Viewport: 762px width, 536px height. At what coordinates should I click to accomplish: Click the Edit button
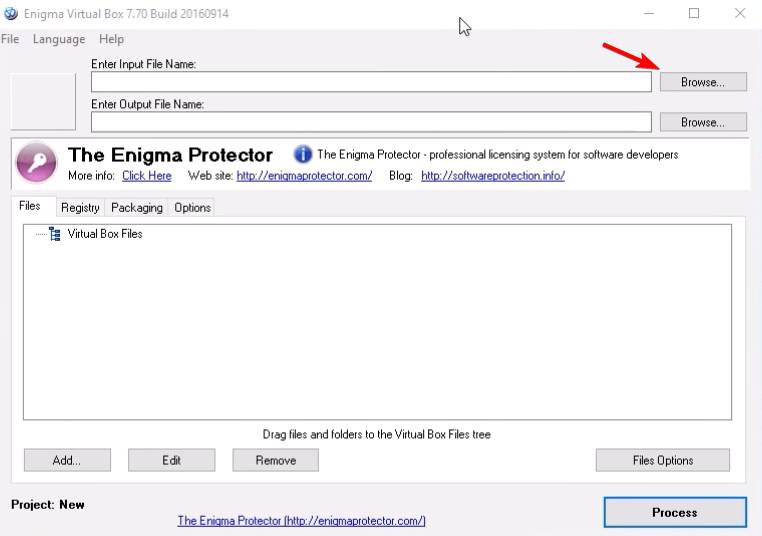click(172, 460)
